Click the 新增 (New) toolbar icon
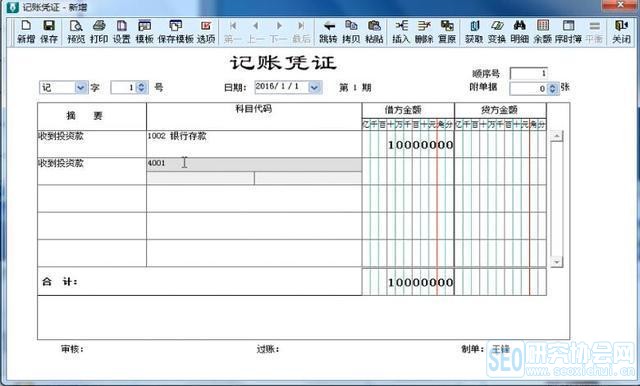The image size is (640, 386). [x=26, y=31]
